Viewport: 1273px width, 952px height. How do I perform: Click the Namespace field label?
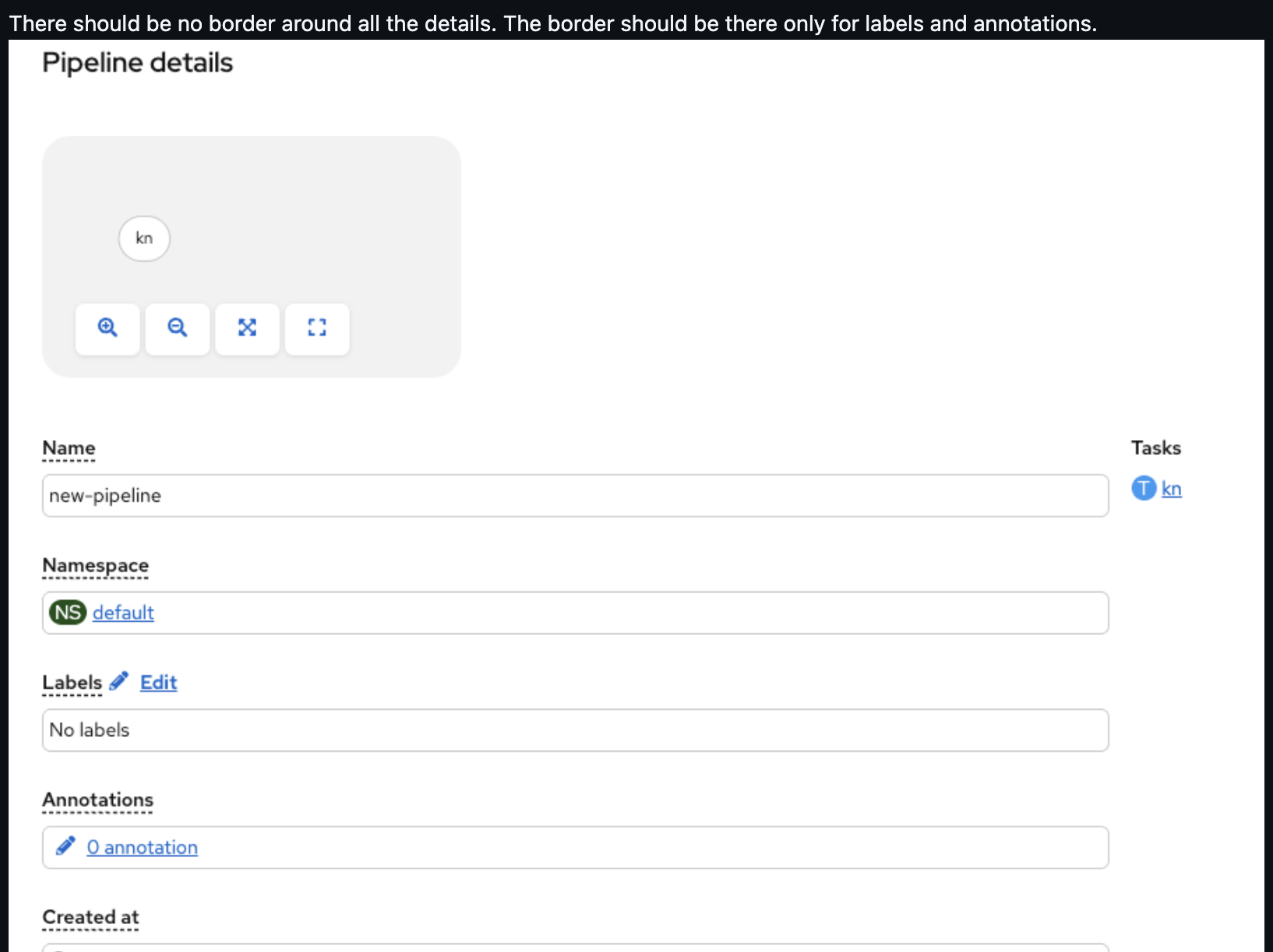[x=95, y=566]
